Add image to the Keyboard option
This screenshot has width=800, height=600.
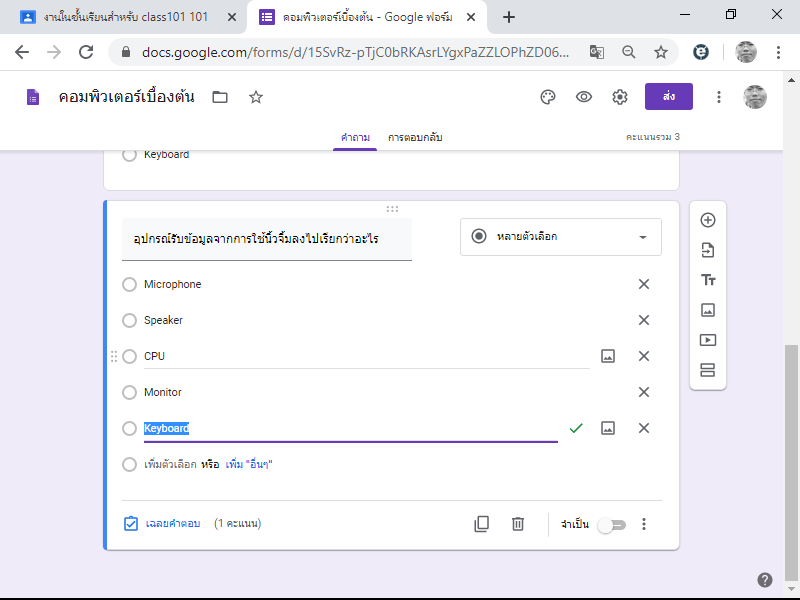pos(608,428)
